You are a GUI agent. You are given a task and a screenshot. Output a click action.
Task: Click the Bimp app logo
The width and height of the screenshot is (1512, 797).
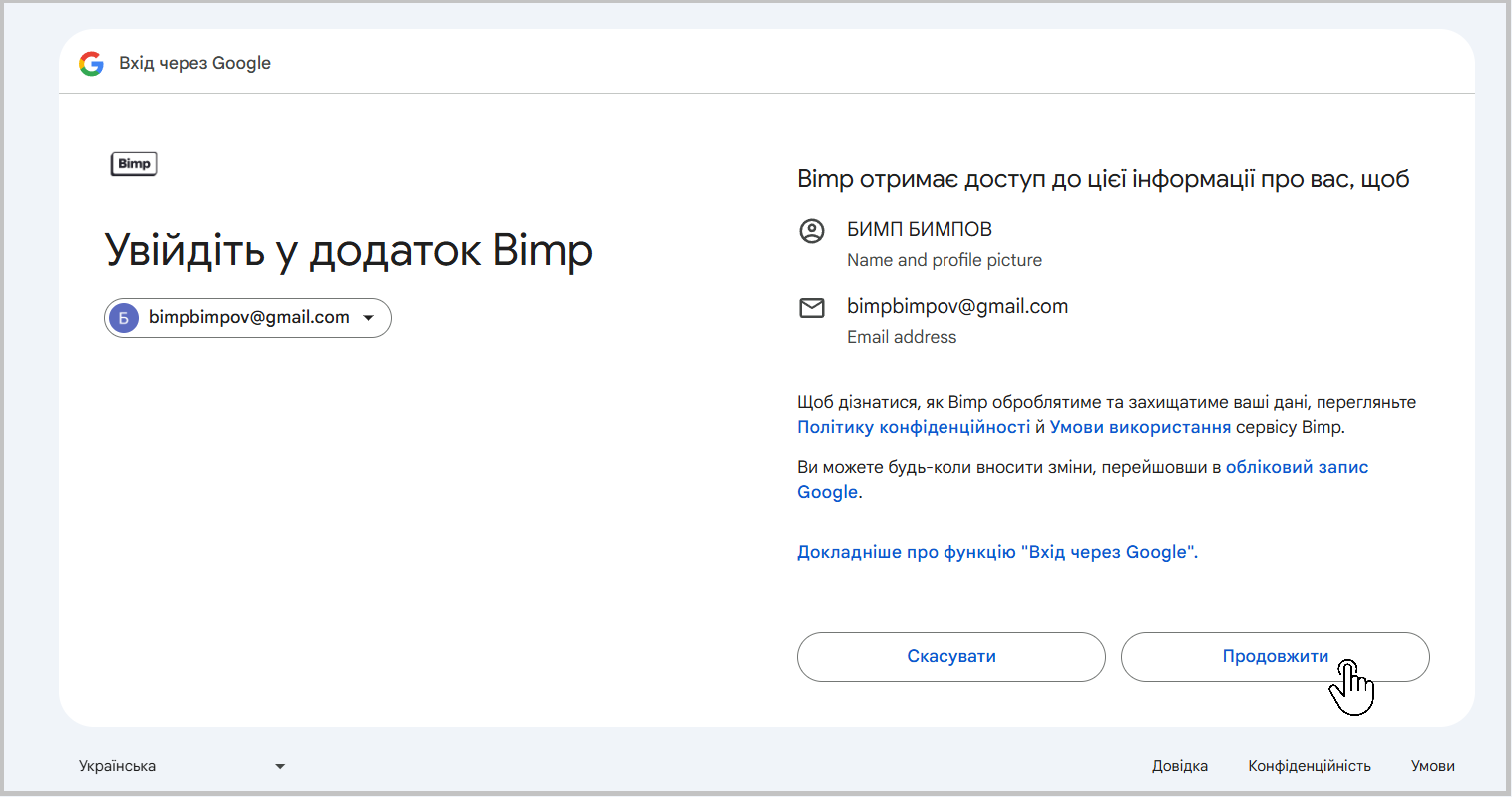[134, 164]
